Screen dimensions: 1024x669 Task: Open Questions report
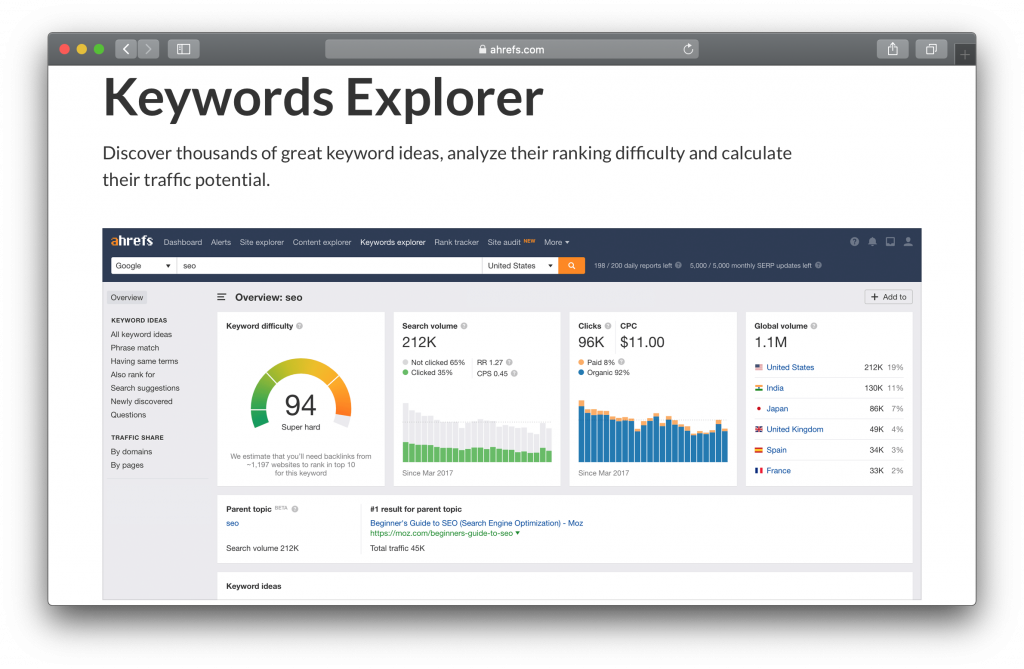[x=128, y=415]
